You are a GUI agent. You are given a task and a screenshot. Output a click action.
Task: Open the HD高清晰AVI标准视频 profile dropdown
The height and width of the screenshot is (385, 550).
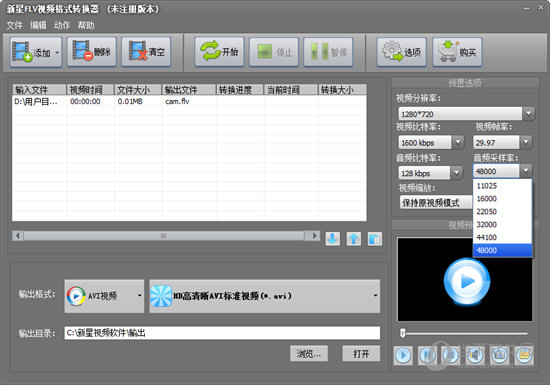point(265,296)
